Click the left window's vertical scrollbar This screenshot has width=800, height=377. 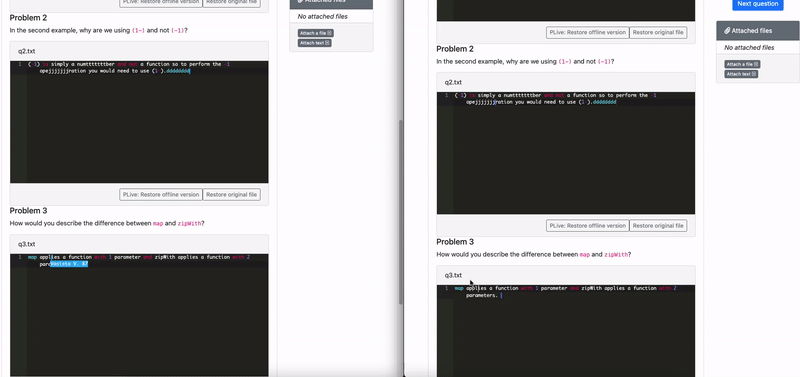coord(401,212)
